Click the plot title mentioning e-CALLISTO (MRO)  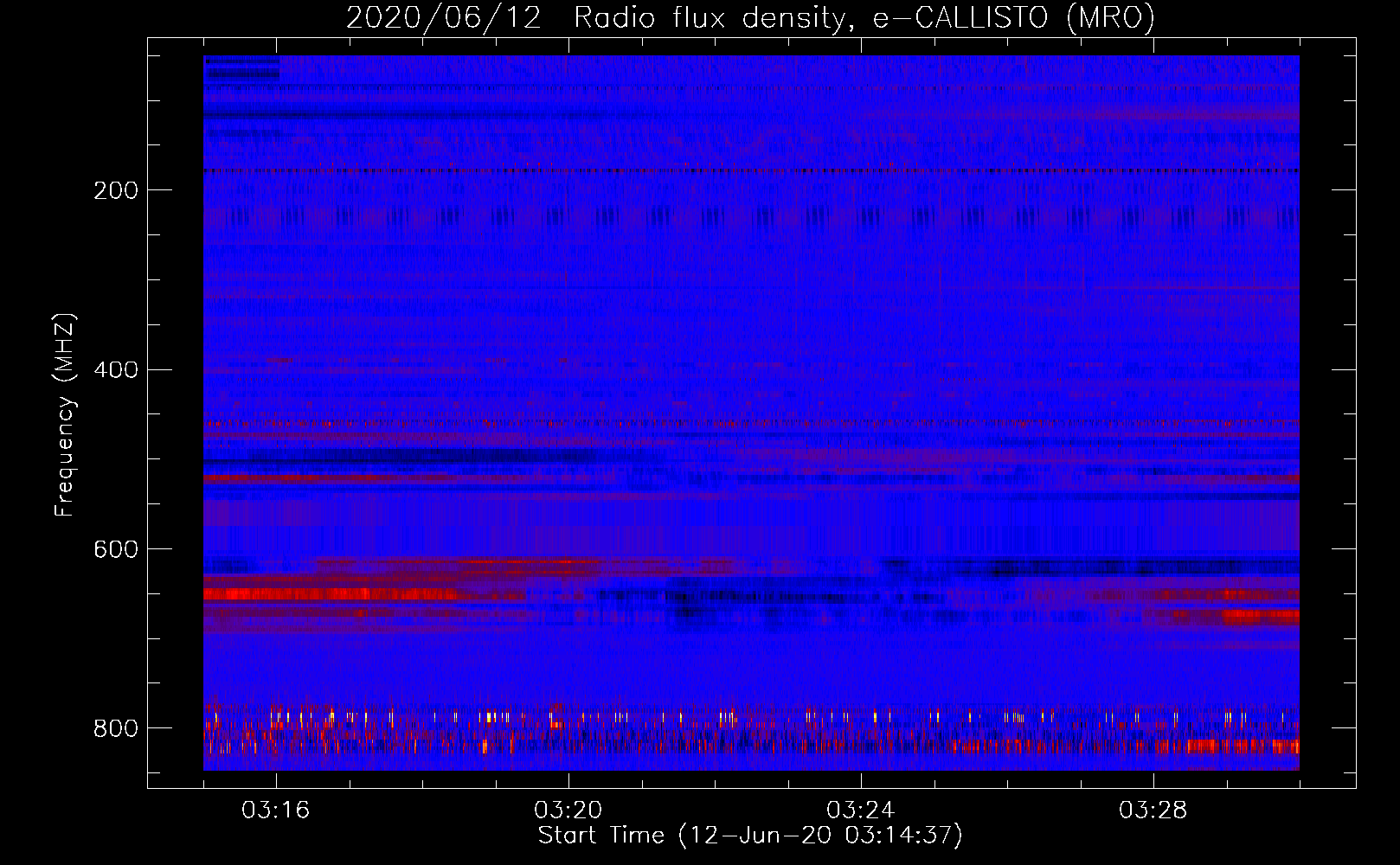tap(750, 17)
